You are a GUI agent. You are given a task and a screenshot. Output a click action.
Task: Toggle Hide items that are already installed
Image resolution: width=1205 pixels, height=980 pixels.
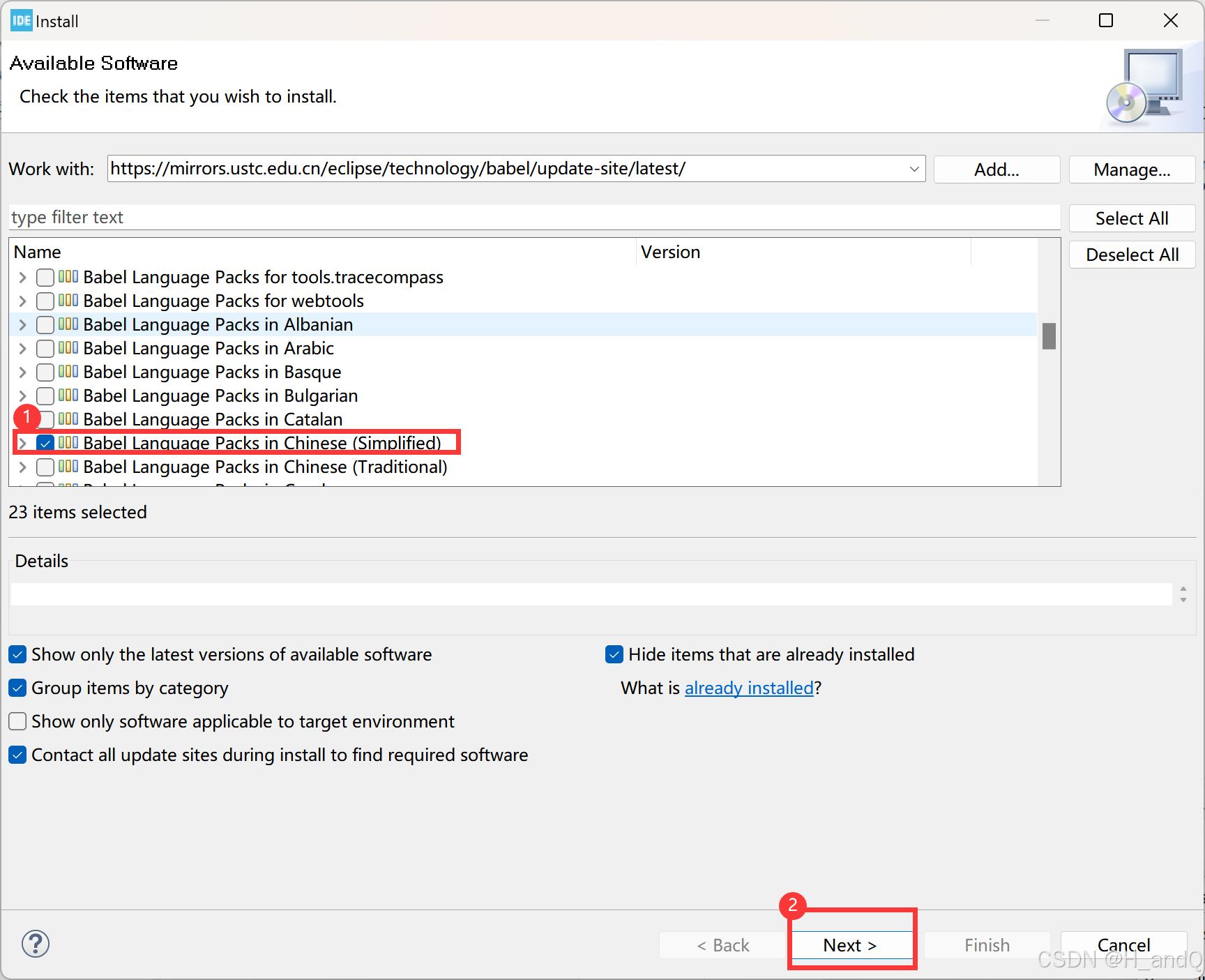pyautogui.click(x=614, y=654)
